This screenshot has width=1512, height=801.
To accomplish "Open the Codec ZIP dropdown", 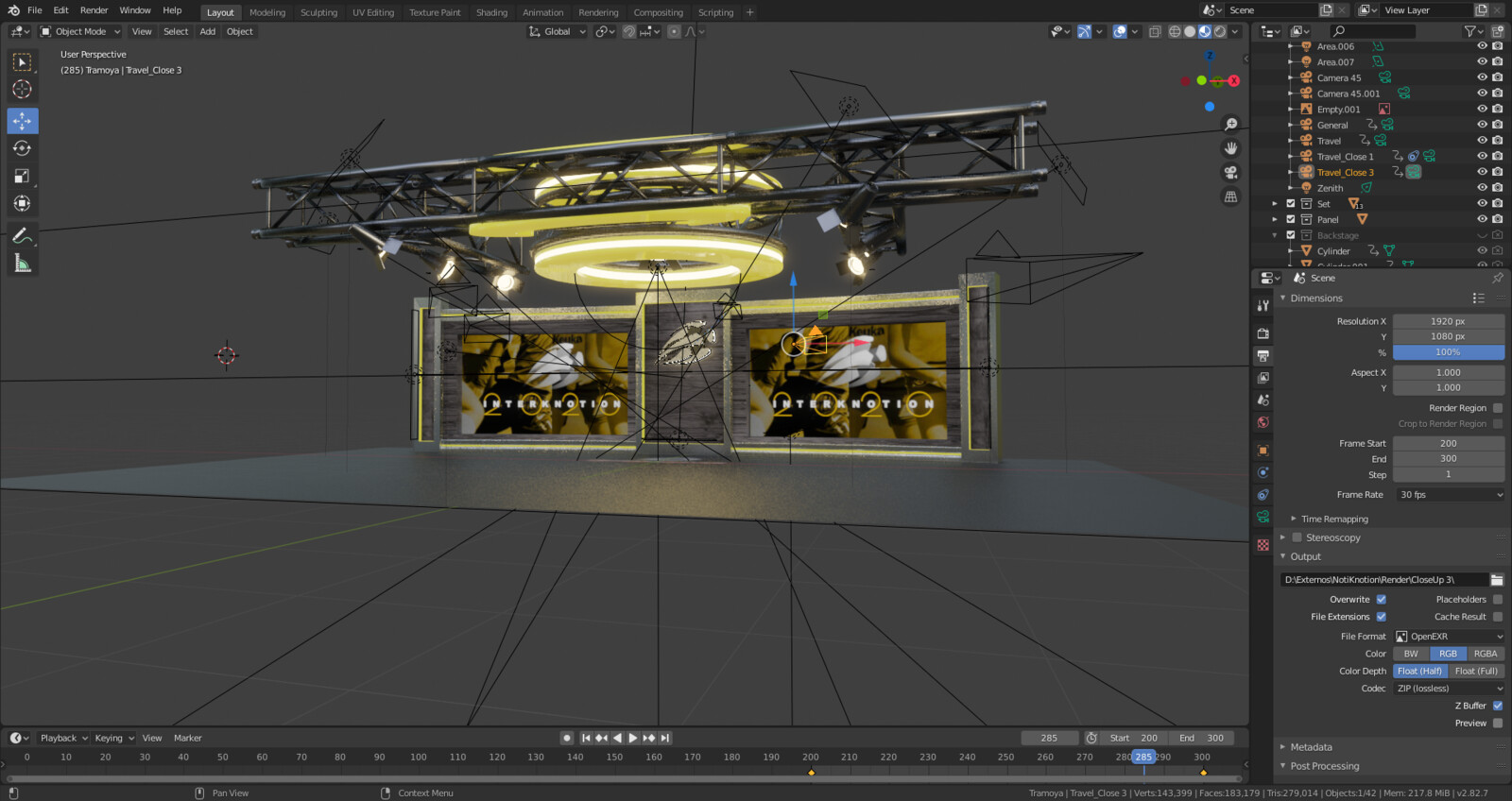I will coord(1450,689).
